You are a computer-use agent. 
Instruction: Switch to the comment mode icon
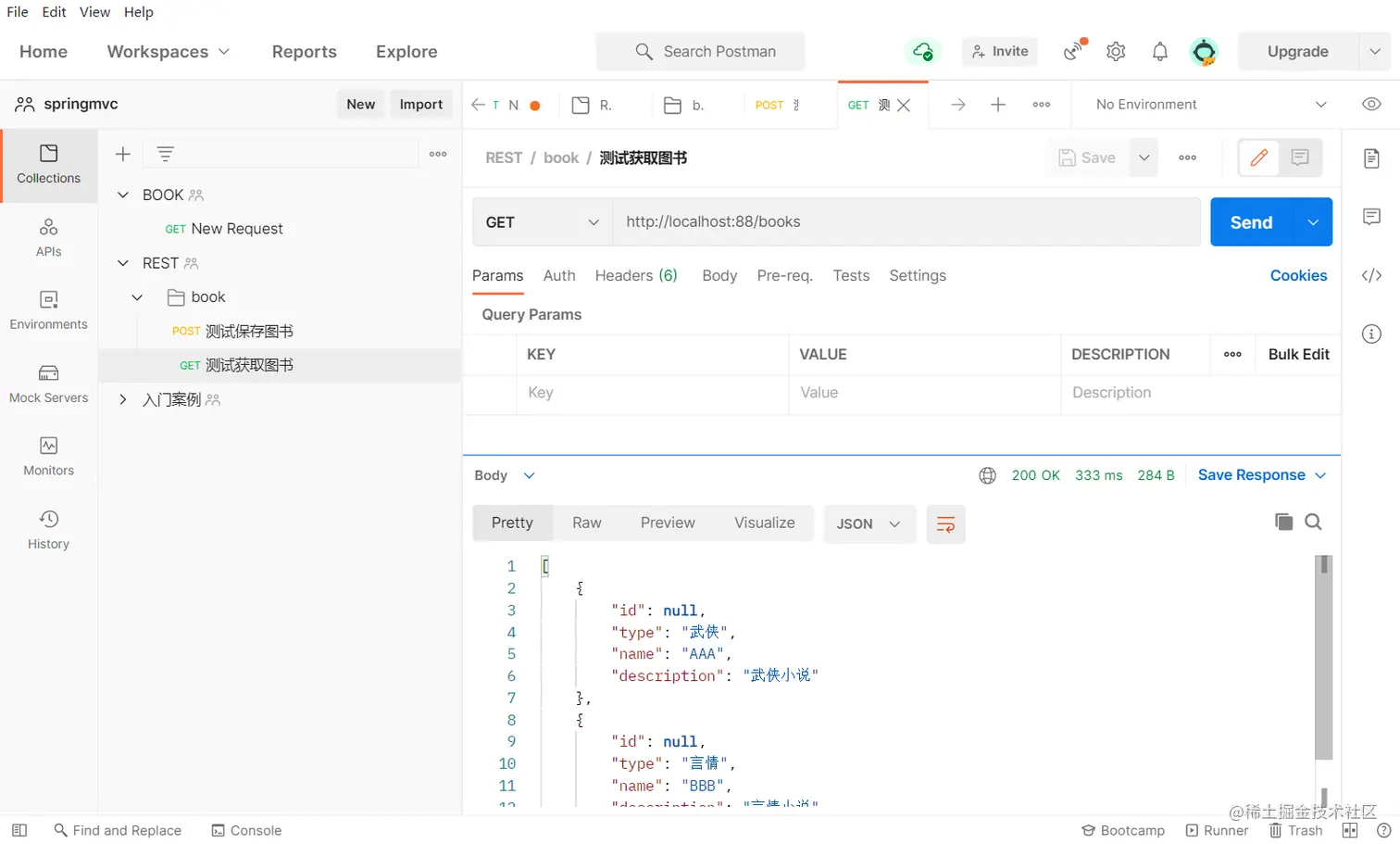1300,157
